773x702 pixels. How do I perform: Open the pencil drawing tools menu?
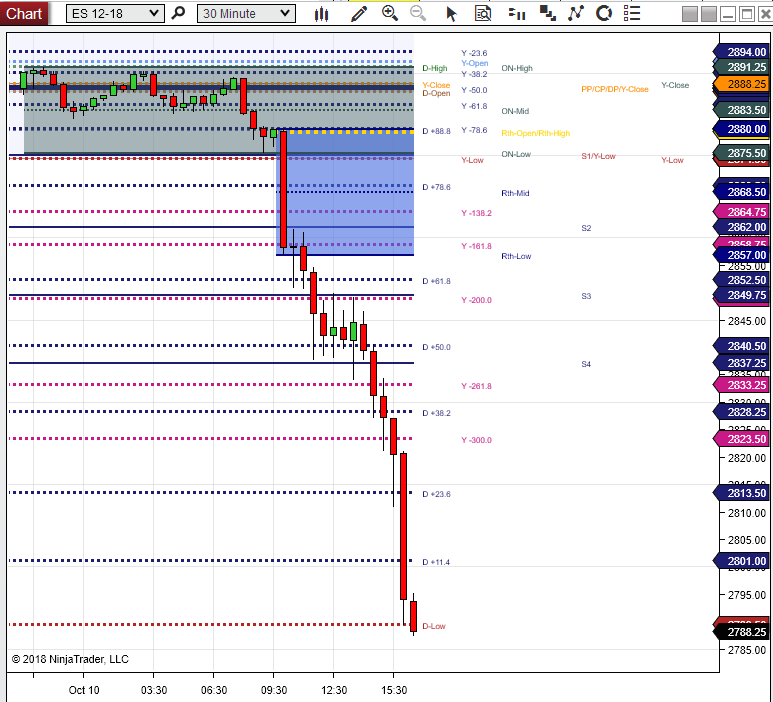pyautogui.click(x=359, y=14)
